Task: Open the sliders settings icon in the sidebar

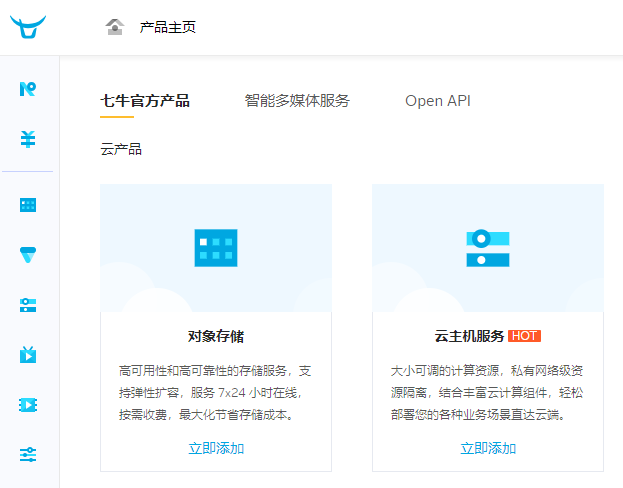Action: pyautogui.click(x=28, y=455)
